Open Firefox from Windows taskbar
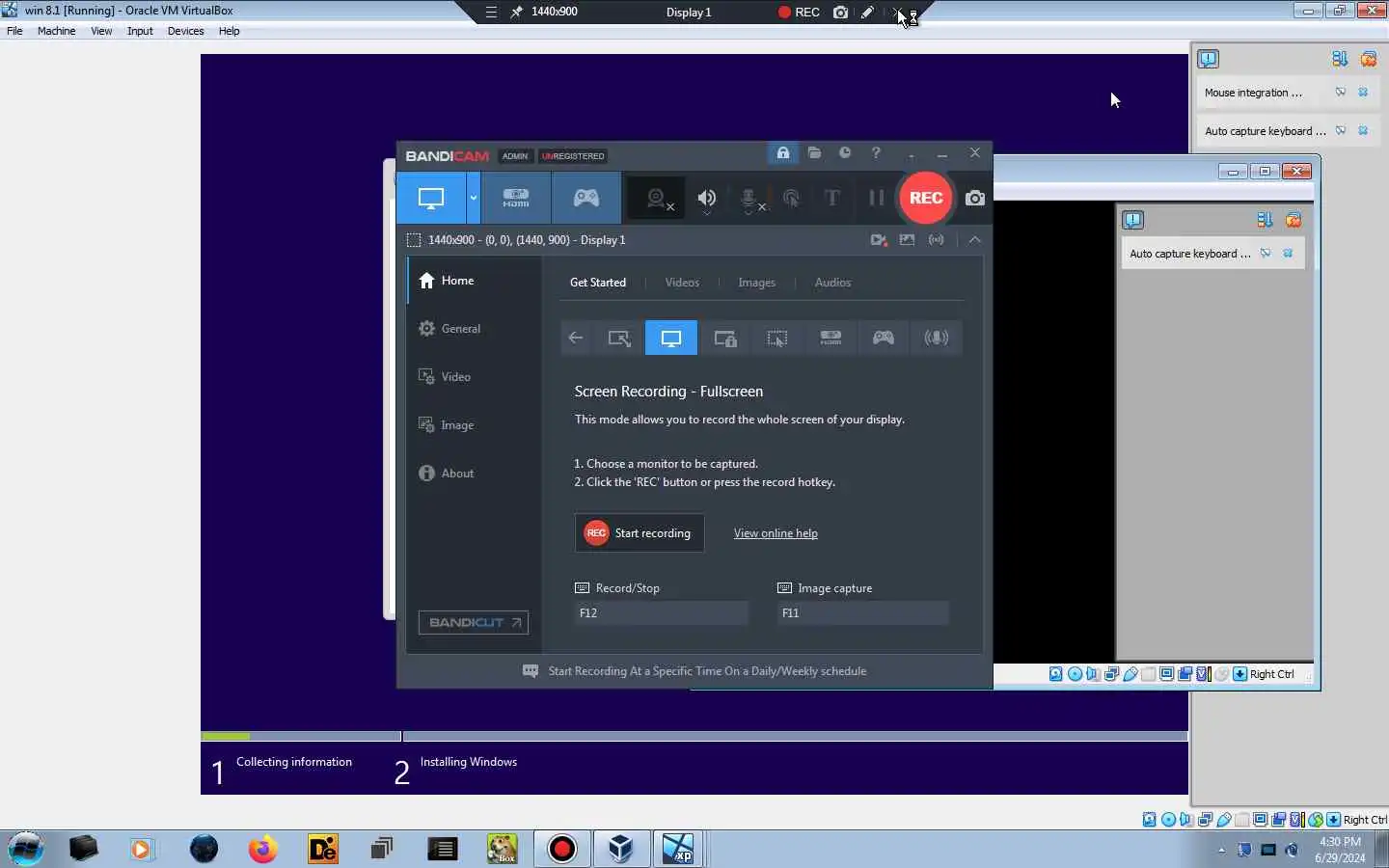 (262, 849)
